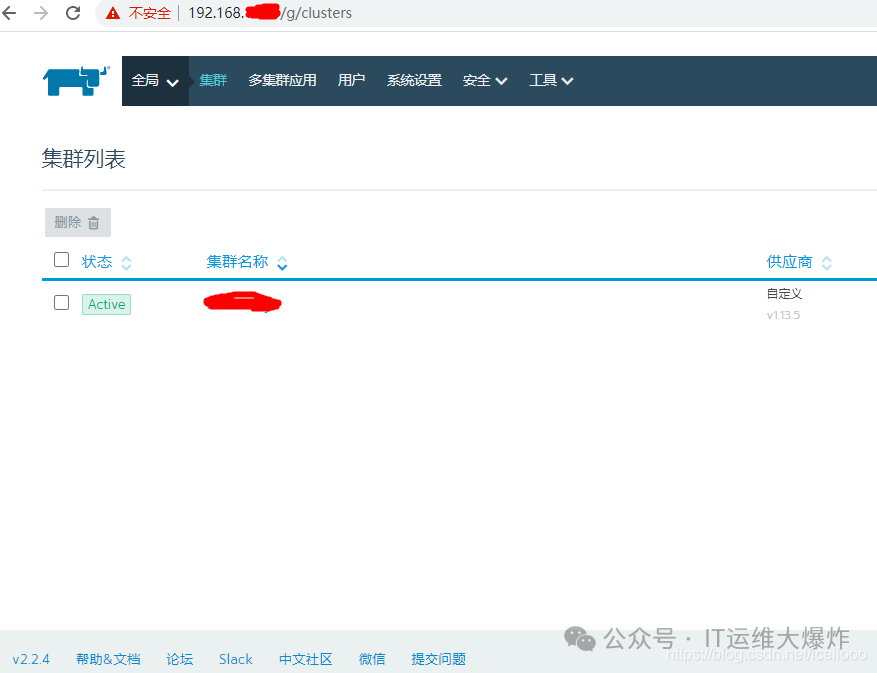Image resolution: width=877 pixels, height=673 pixels.
Task: Click the 状态 column header
Action: tap(97, 262)
